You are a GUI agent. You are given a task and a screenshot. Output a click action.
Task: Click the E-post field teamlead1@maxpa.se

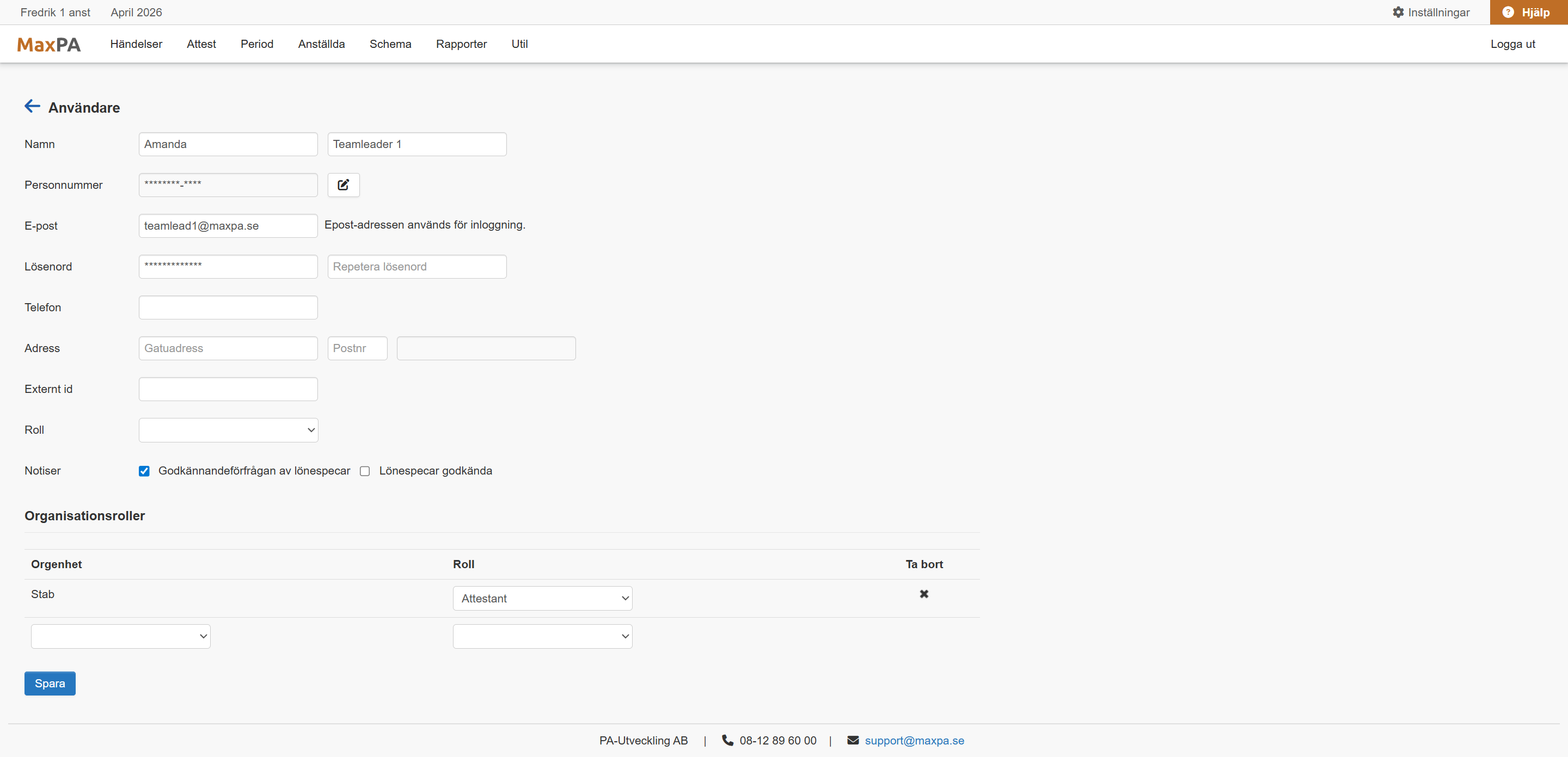point(228,226)
